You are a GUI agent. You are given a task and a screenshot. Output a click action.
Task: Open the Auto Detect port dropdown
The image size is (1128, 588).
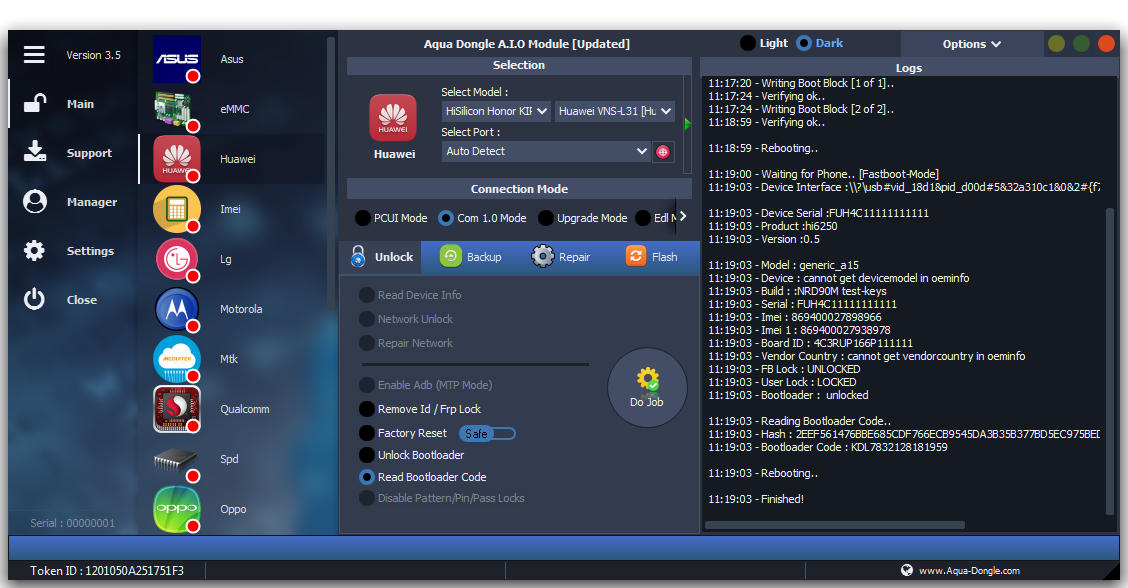coord(546,151)
